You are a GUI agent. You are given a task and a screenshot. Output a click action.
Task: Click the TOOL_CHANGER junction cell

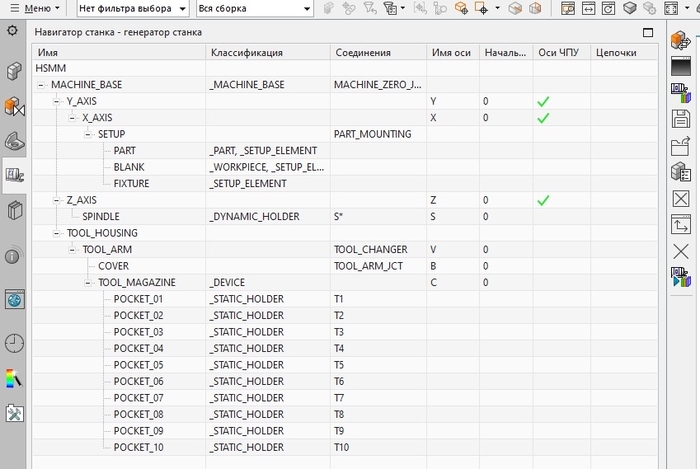point(379,249)
